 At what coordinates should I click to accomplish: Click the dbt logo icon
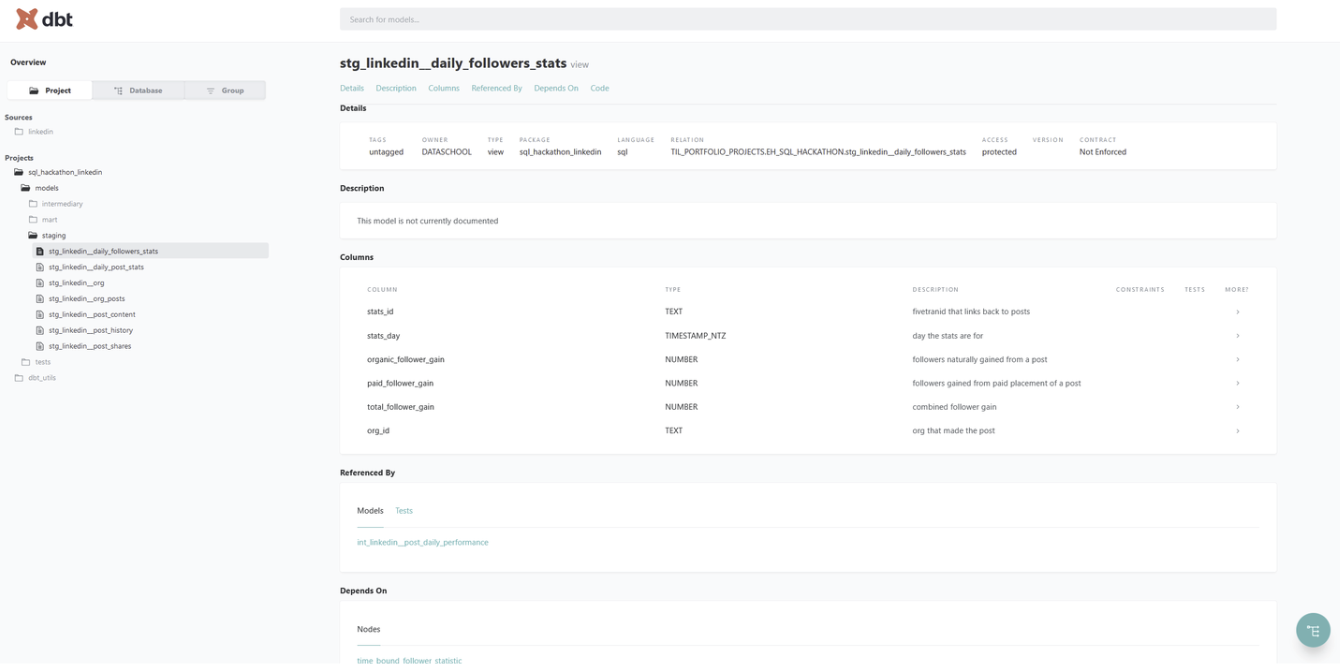[x=27, y=19]
